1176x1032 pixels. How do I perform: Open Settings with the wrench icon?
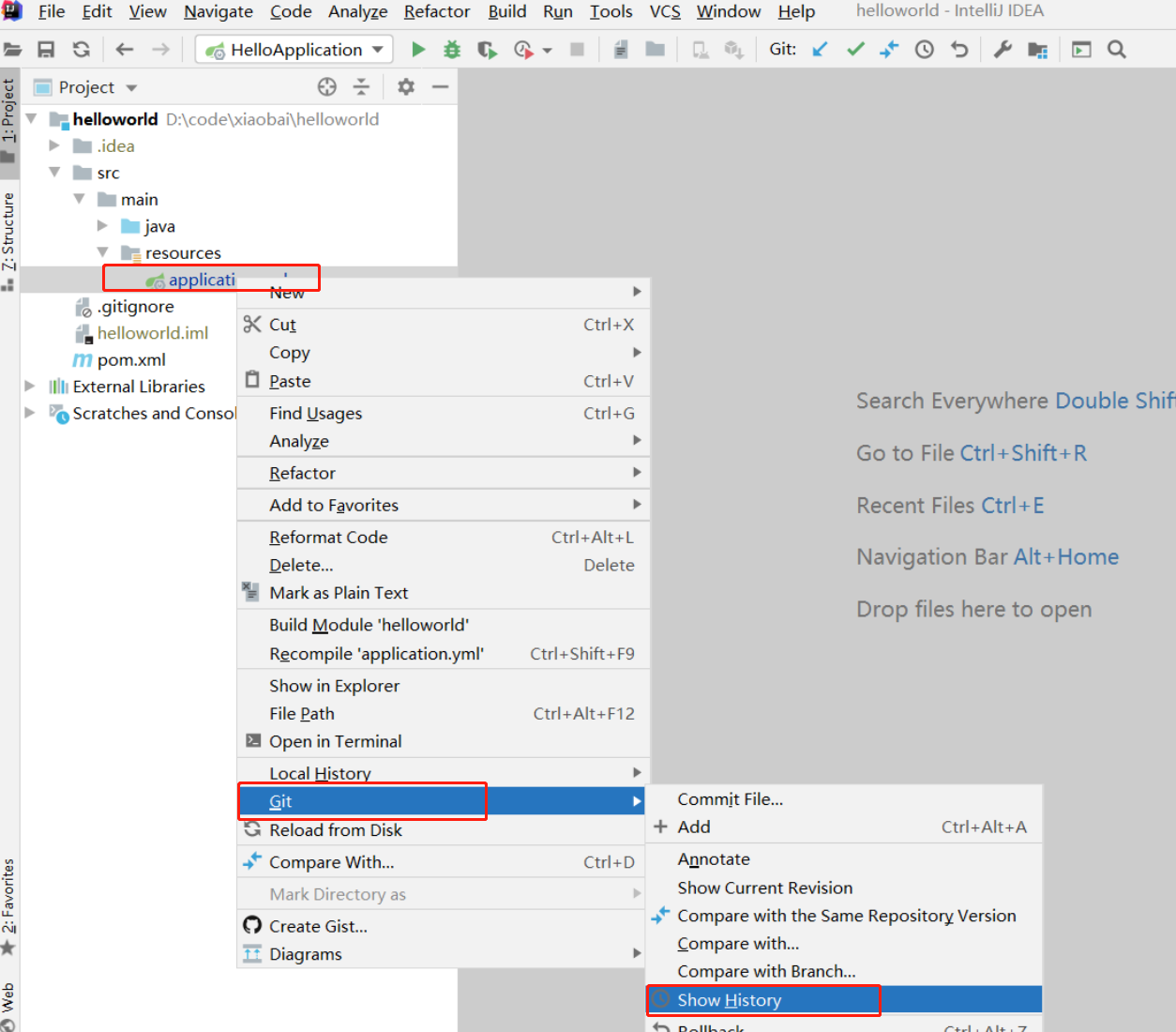coord(1003,50)
